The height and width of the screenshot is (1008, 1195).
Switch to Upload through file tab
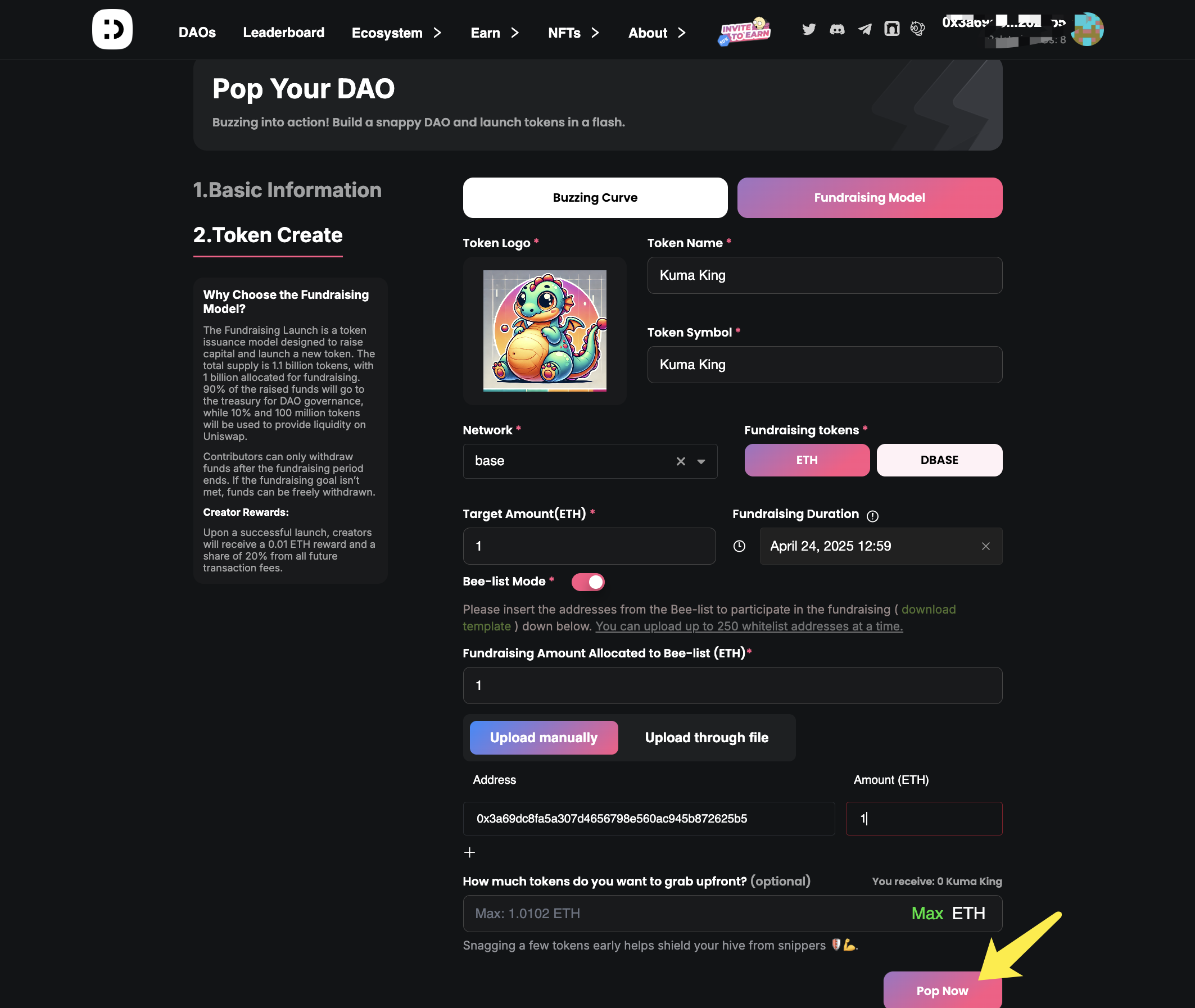(x=707, y=738)
